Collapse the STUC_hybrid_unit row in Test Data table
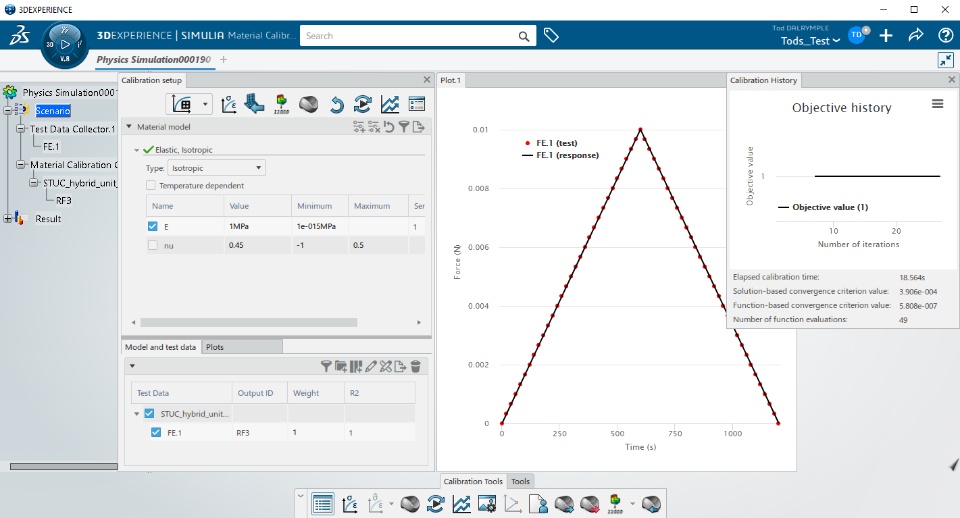 (137, 414)
